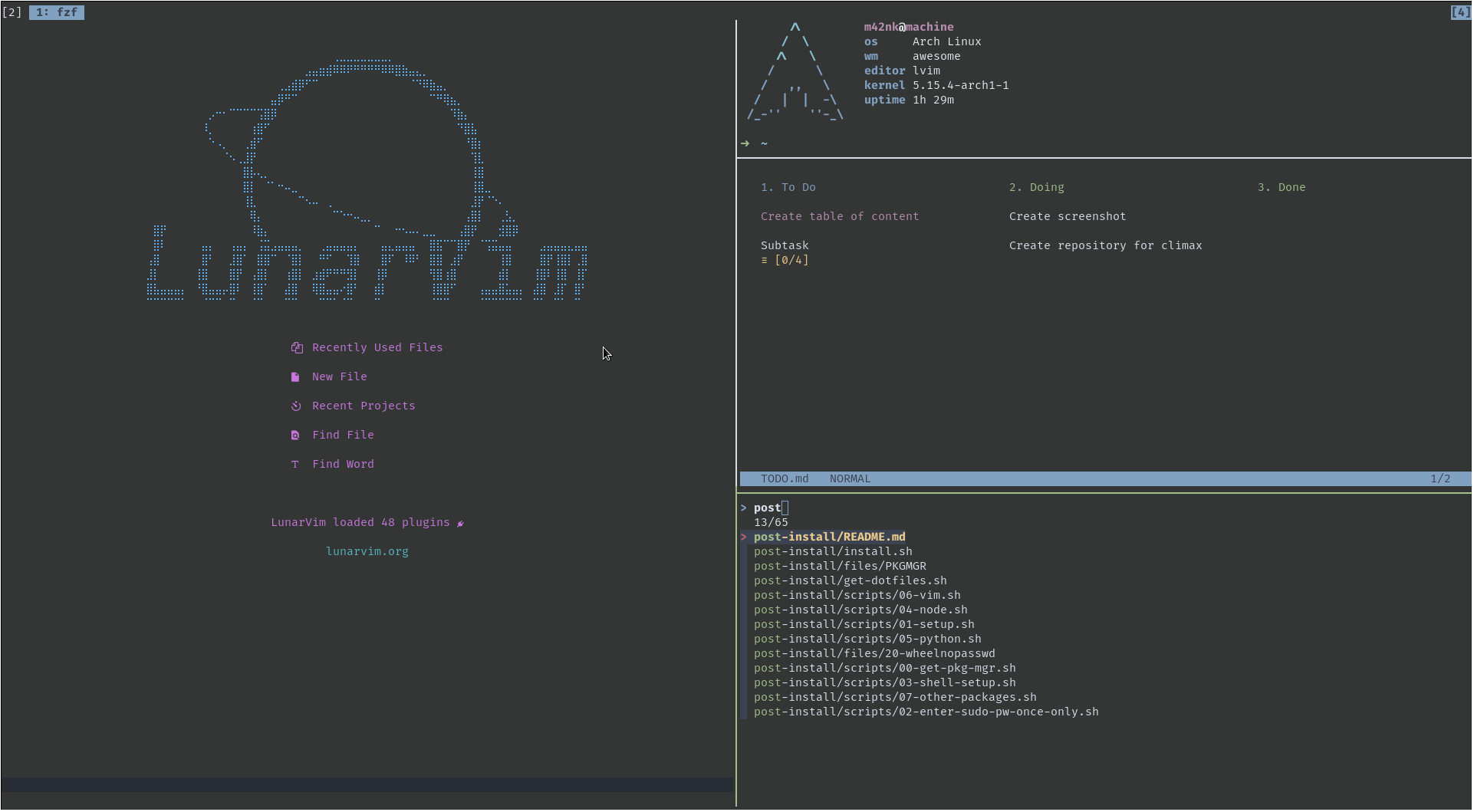Select post-install/scripts/06-vim.sh result

point(857,596)
